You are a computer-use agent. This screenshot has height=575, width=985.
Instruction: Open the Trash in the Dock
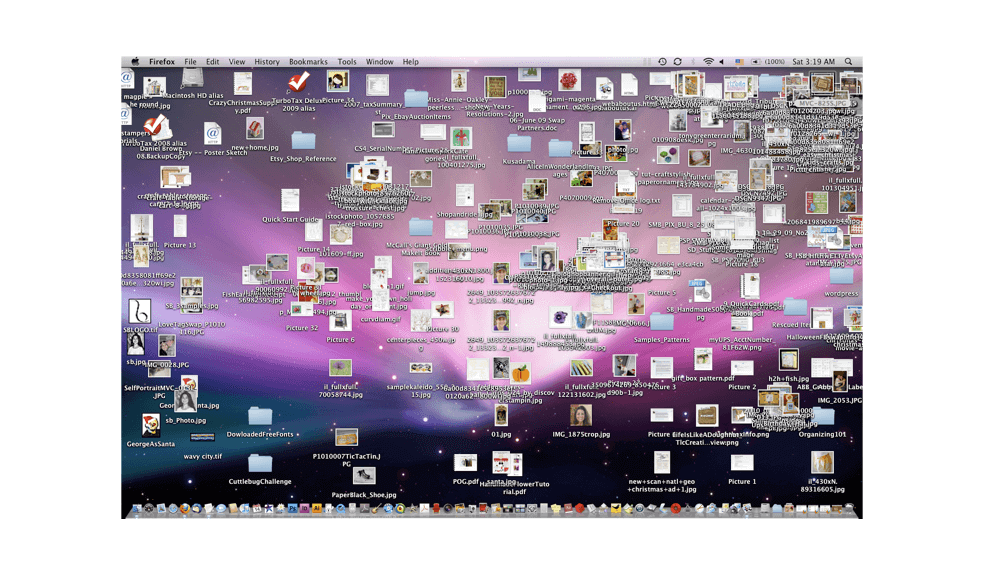pyautogui.click(x=849, y=508)
